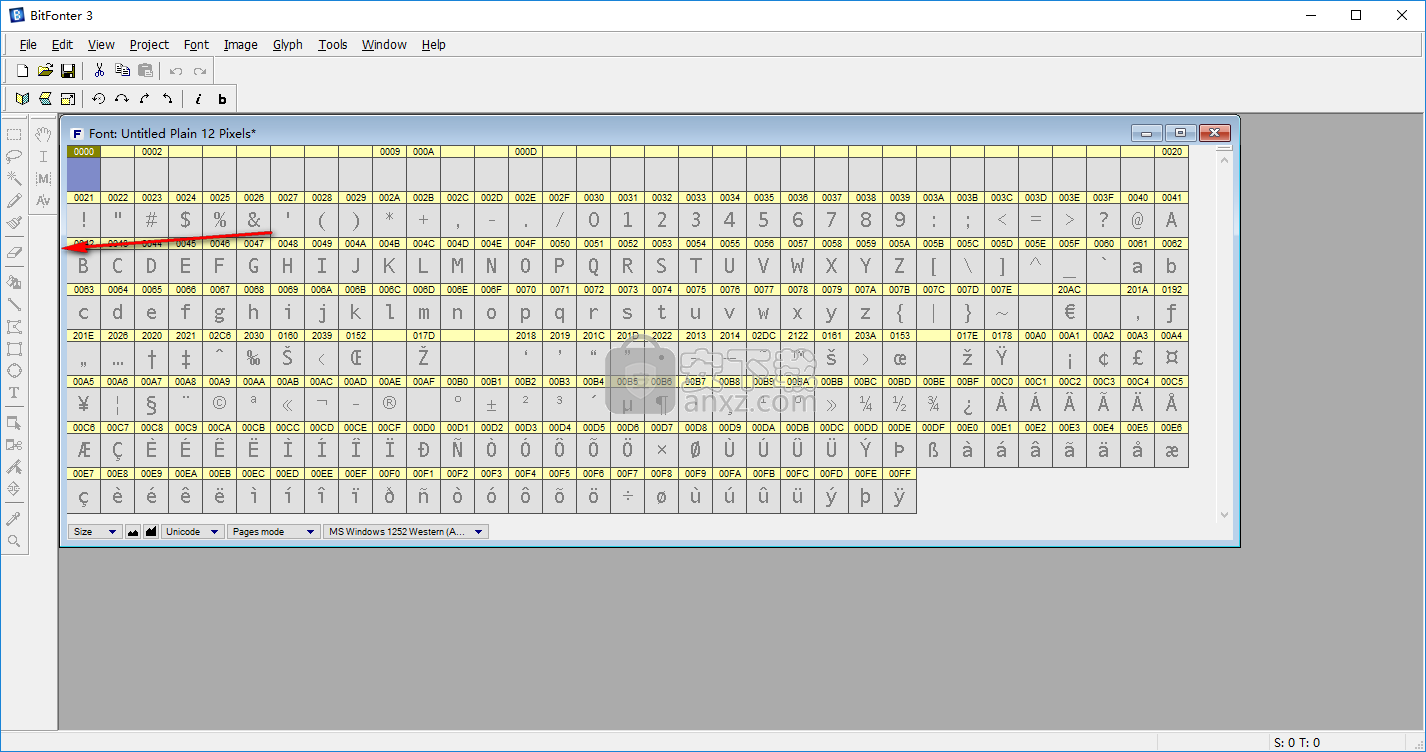Open the Window menu
Viewport: 1426px width, 752px height.
tap(384, 44)
